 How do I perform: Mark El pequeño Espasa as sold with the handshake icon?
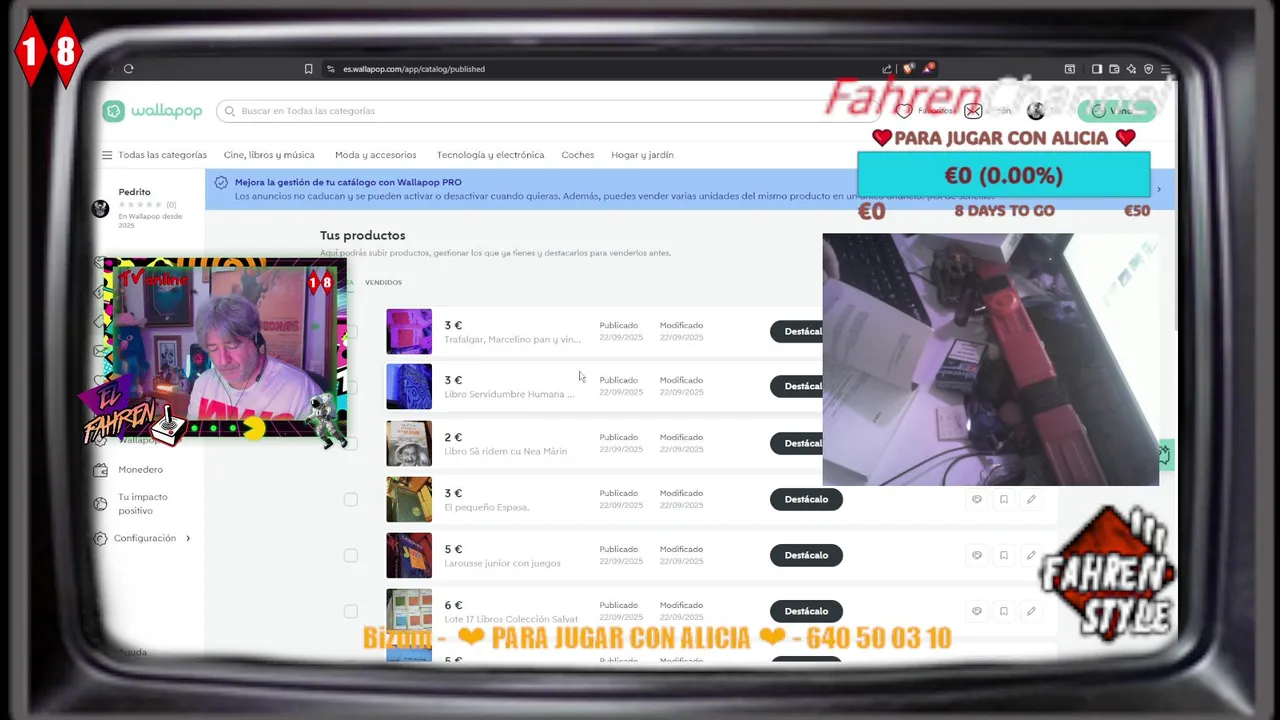coord(977,499)
